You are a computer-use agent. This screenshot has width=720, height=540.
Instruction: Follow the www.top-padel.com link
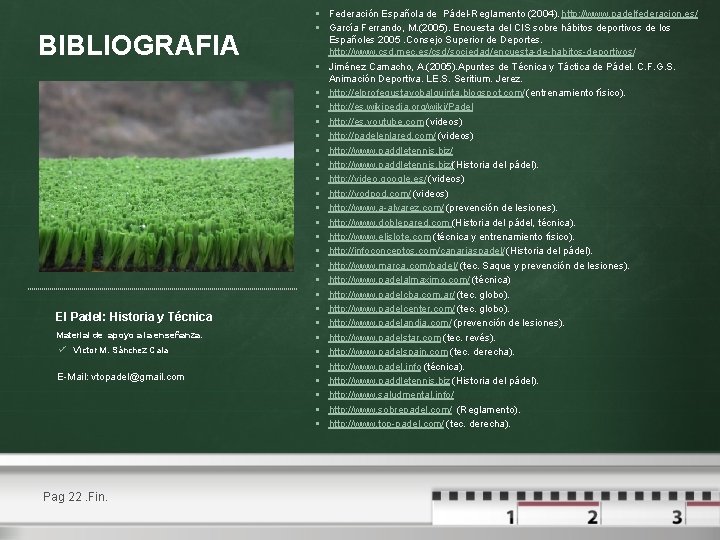tap(387, 424)
